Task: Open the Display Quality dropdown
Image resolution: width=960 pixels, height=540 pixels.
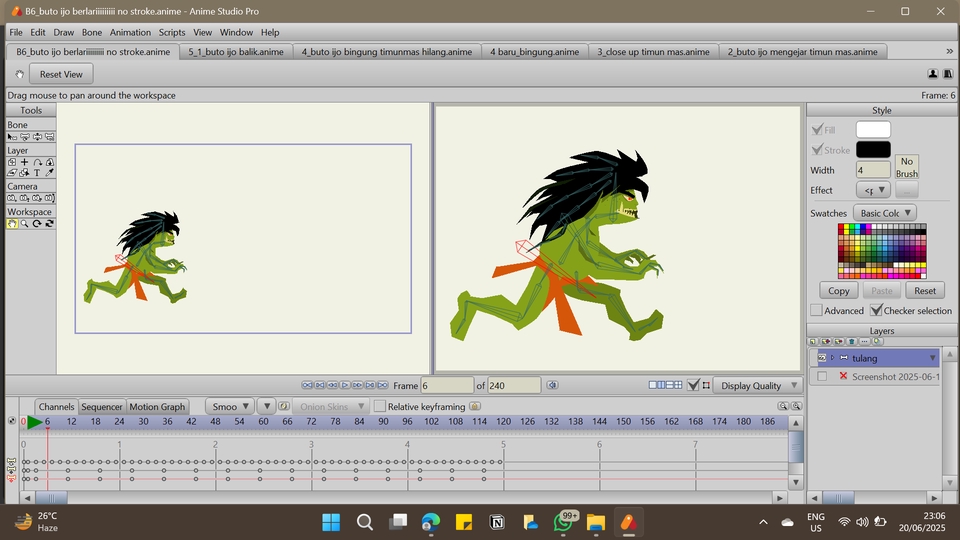Action: tap(759, 385)
